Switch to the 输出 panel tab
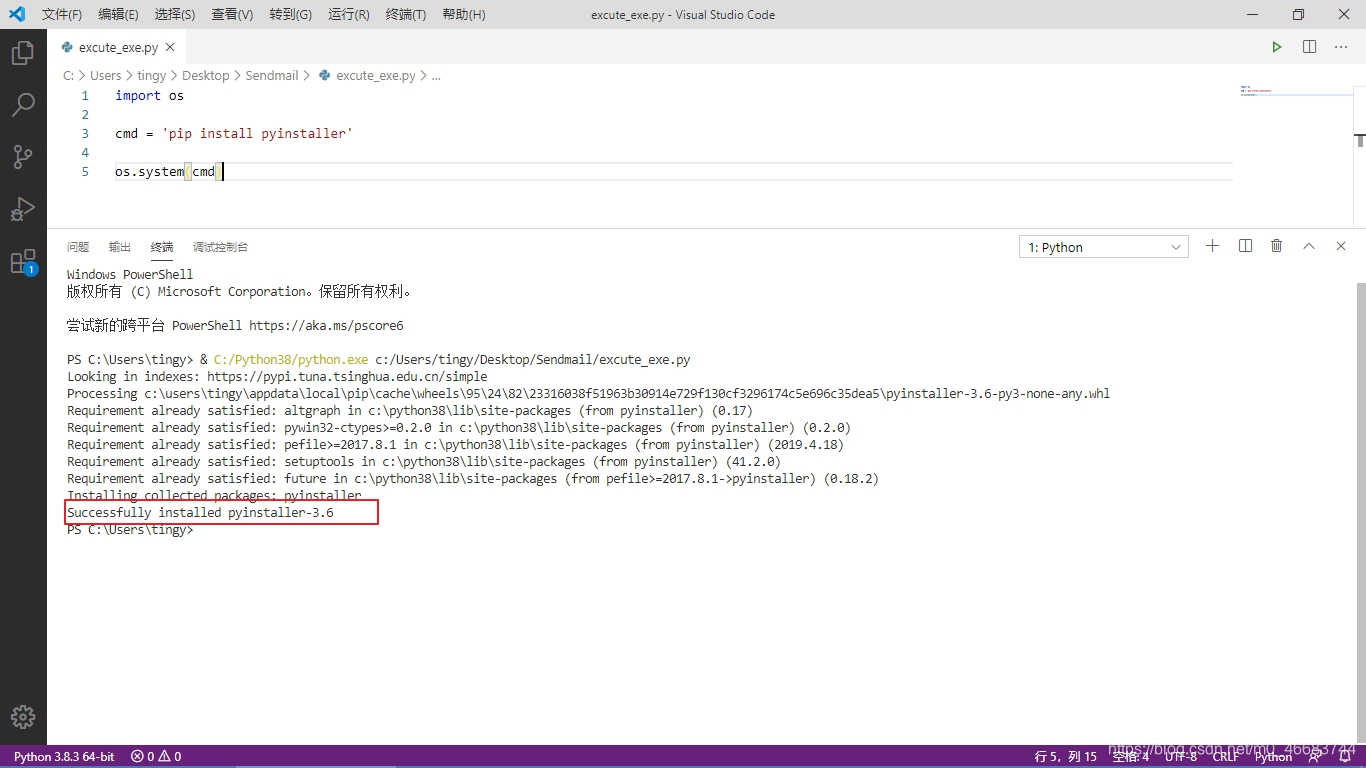 click(x=119, y=247)
